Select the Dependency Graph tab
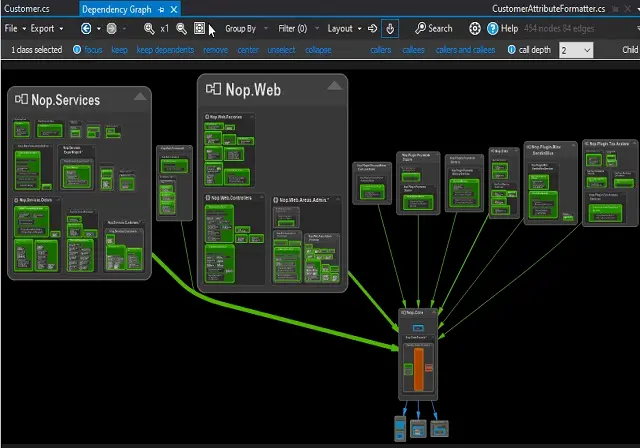This screenshot has height=448, width=640. tap(117, 9)
